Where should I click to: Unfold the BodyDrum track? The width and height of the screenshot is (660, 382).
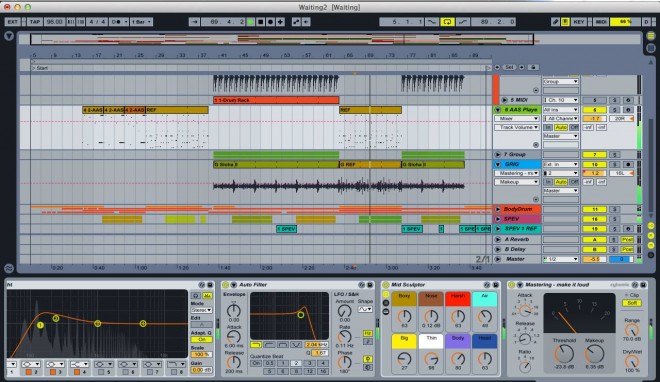point(498,209)
